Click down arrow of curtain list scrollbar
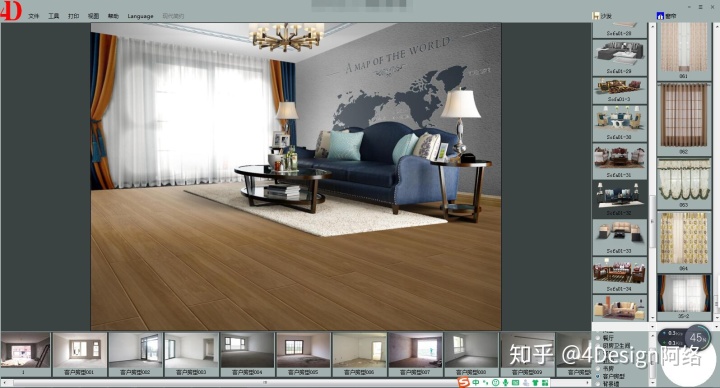The image size is (720, 388). pyautogui.click(x=717, y=317)
